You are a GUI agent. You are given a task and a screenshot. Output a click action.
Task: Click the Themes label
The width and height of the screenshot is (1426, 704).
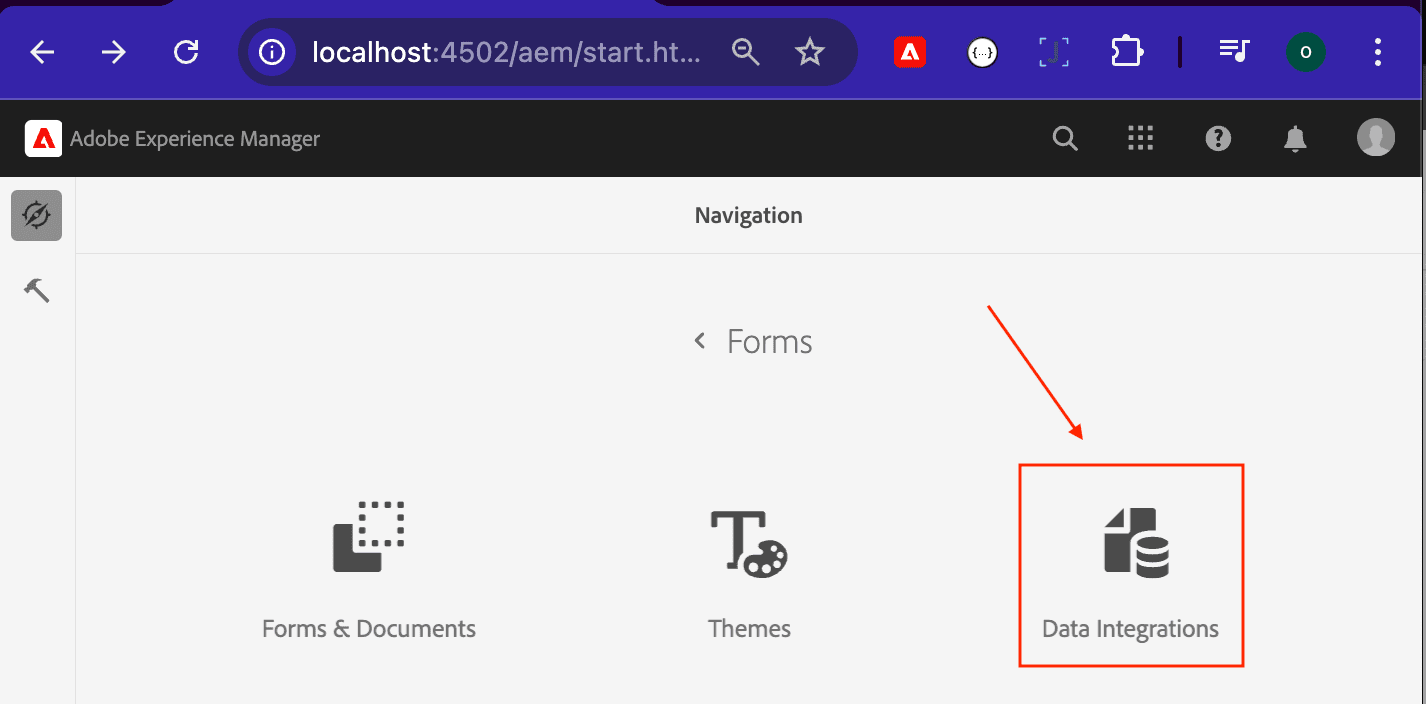(x=749, y=629)
